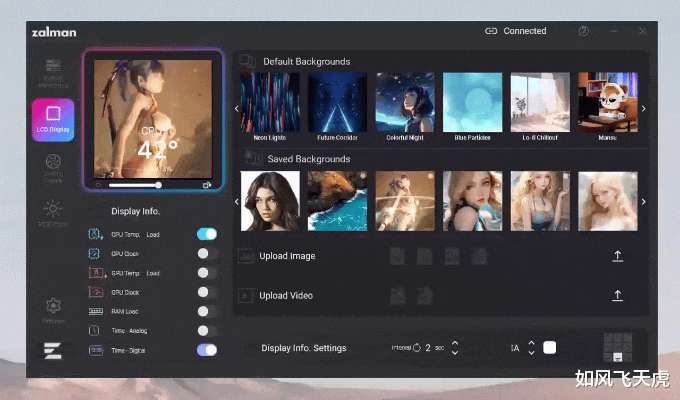680x400 pixels.
Task: Open the RGB lighting sidebar section
Action: (x=53, y=211)
